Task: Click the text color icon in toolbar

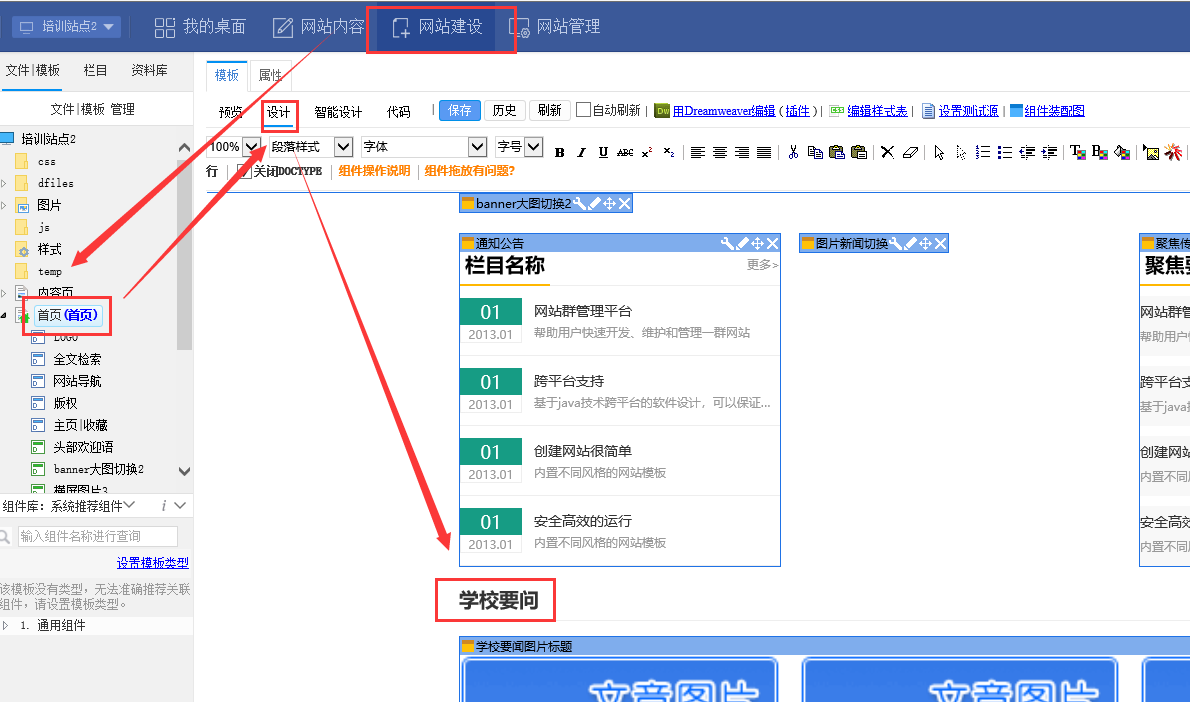Action: (x=1077, y=153)
